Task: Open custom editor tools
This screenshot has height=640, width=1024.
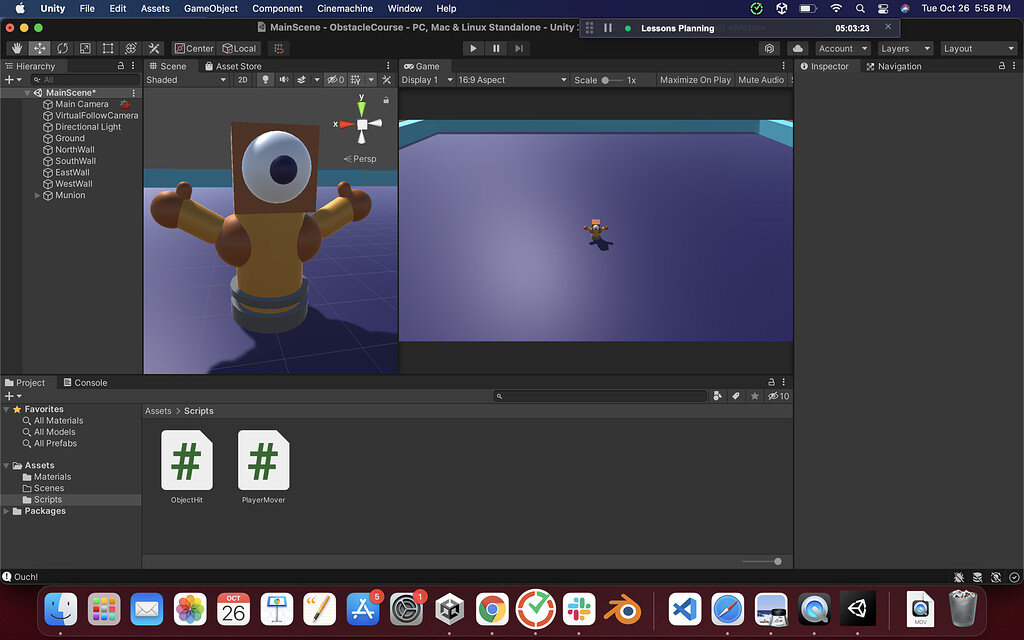Action: pyautogui.click(x=154, y=48)
